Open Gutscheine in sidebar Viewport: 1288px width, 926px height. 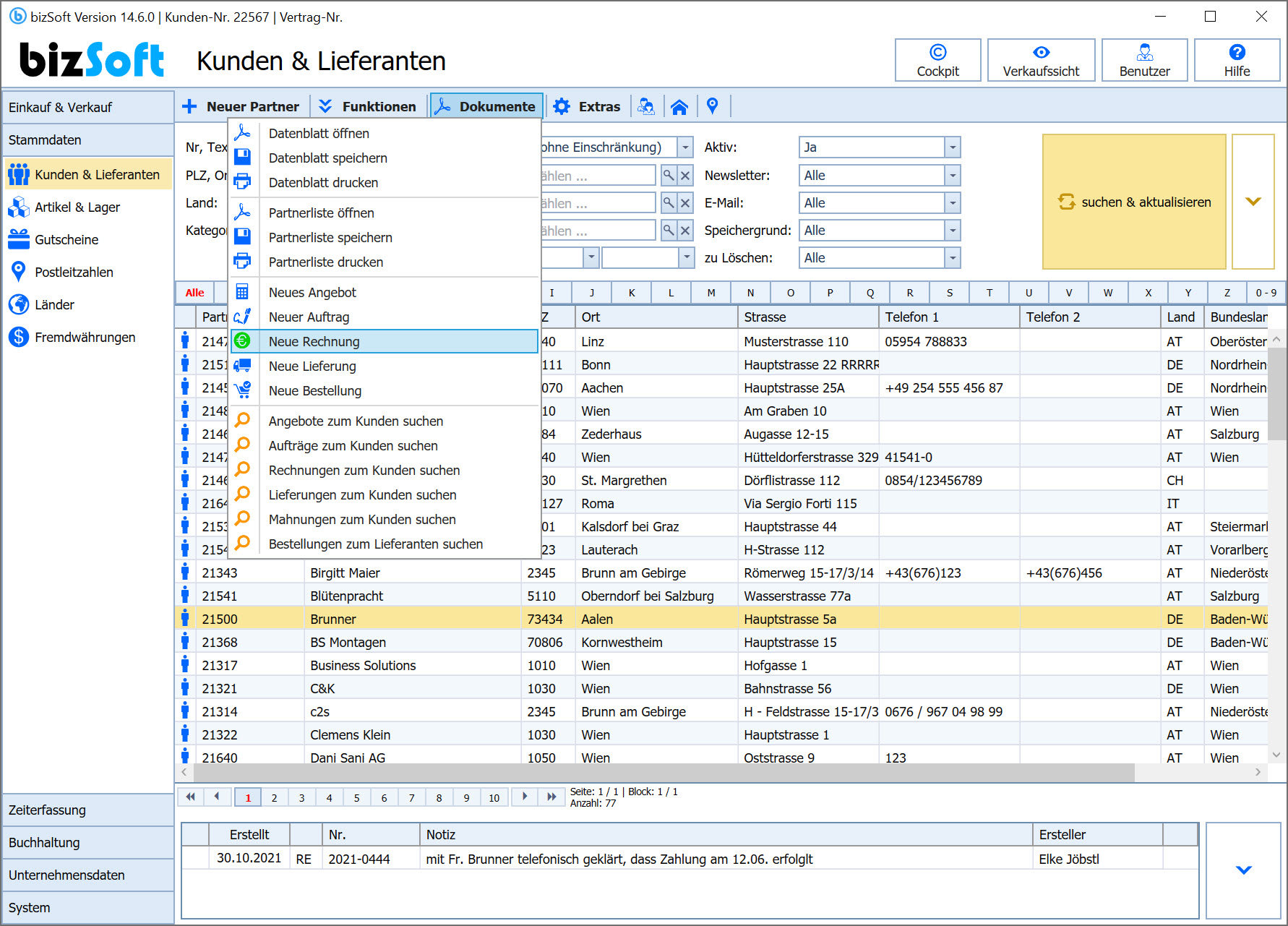click(x=88, y=240)
